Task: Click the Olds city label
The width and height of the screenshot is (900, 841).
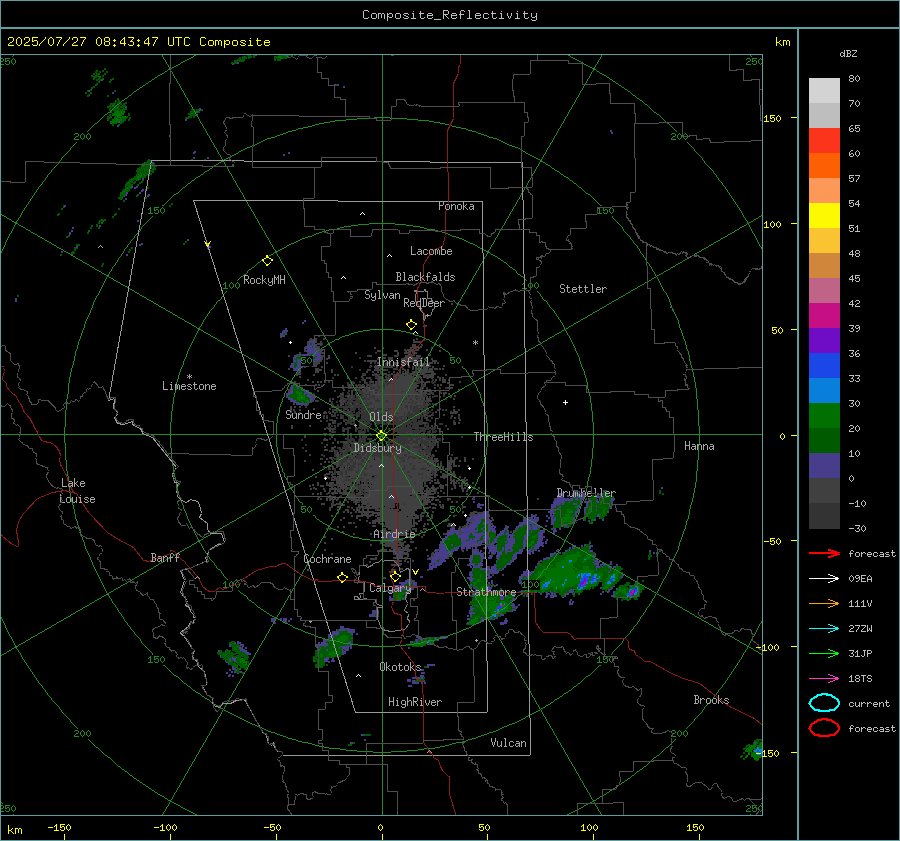Action: [381, 417]
